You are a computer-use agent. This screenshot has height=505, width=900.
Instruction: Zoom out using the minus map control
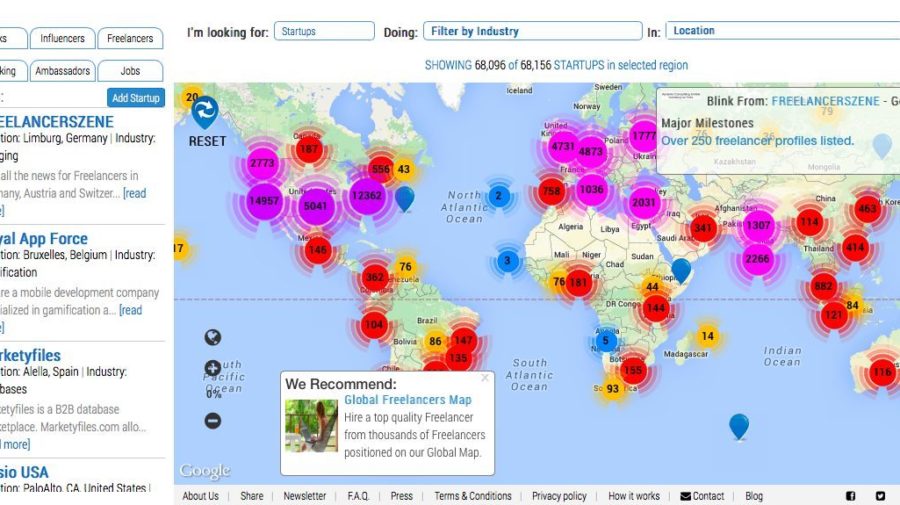coord(213,421)
